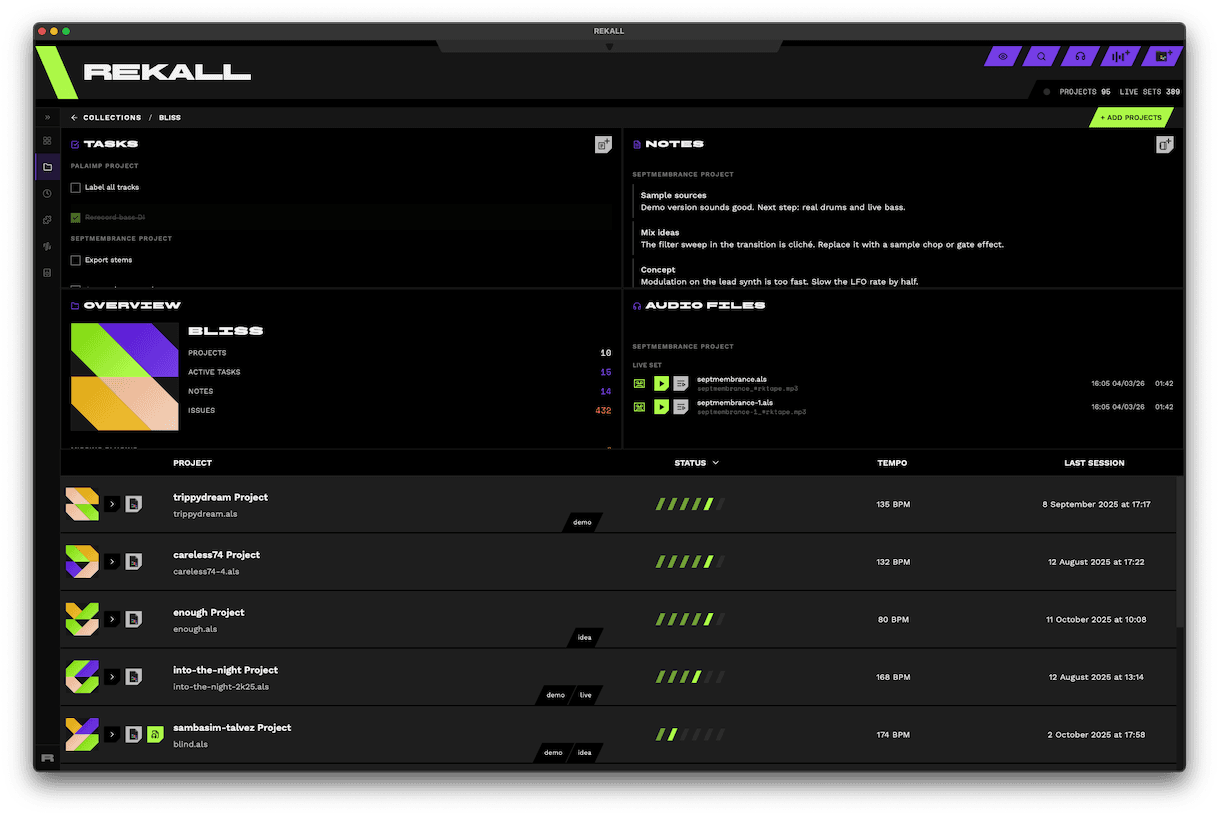Play the septmembrance.als audio file
1219x816 pixels.
(661, 383)
